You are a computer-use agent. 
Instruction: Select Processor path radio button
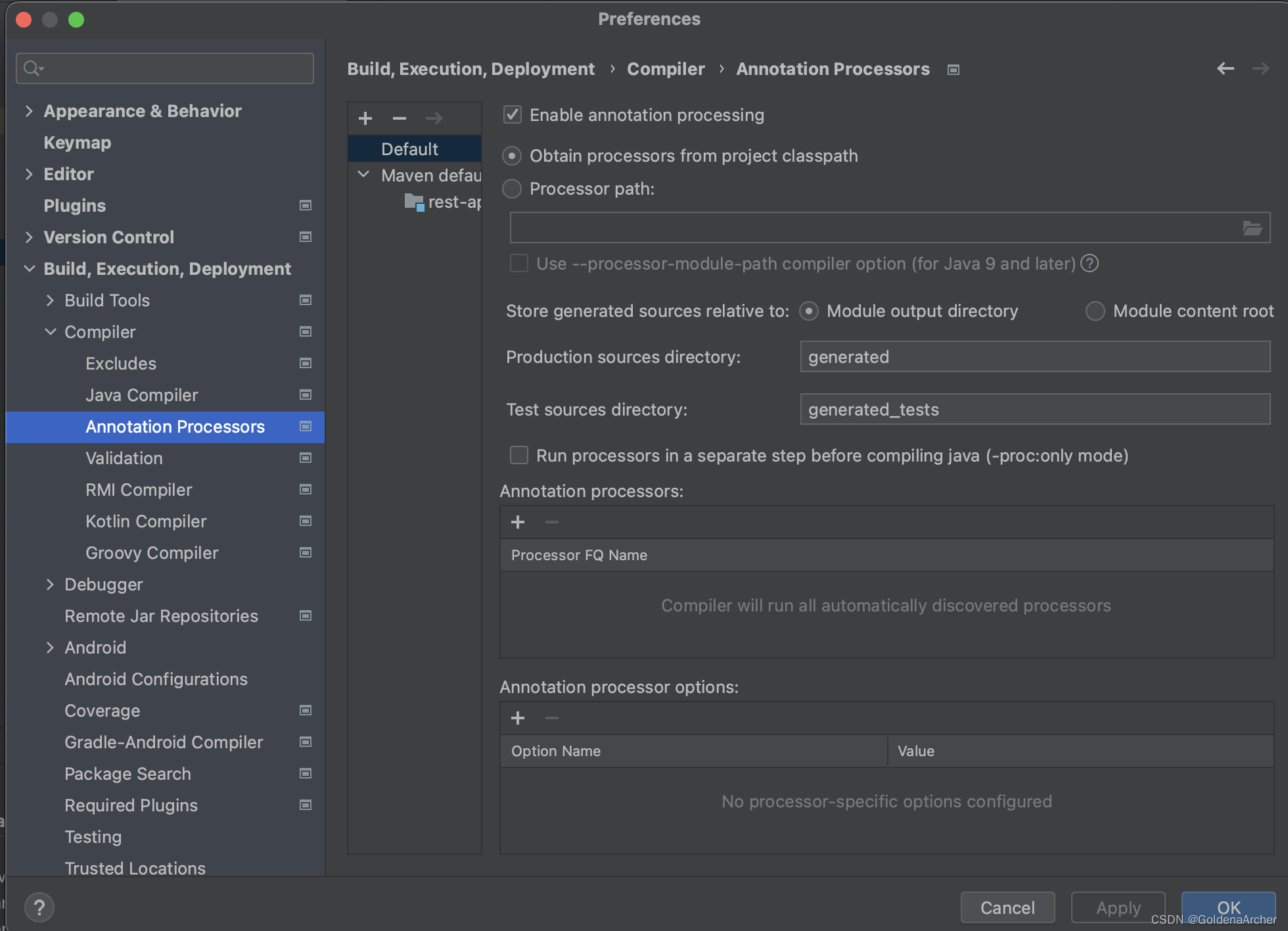point(512,189)
